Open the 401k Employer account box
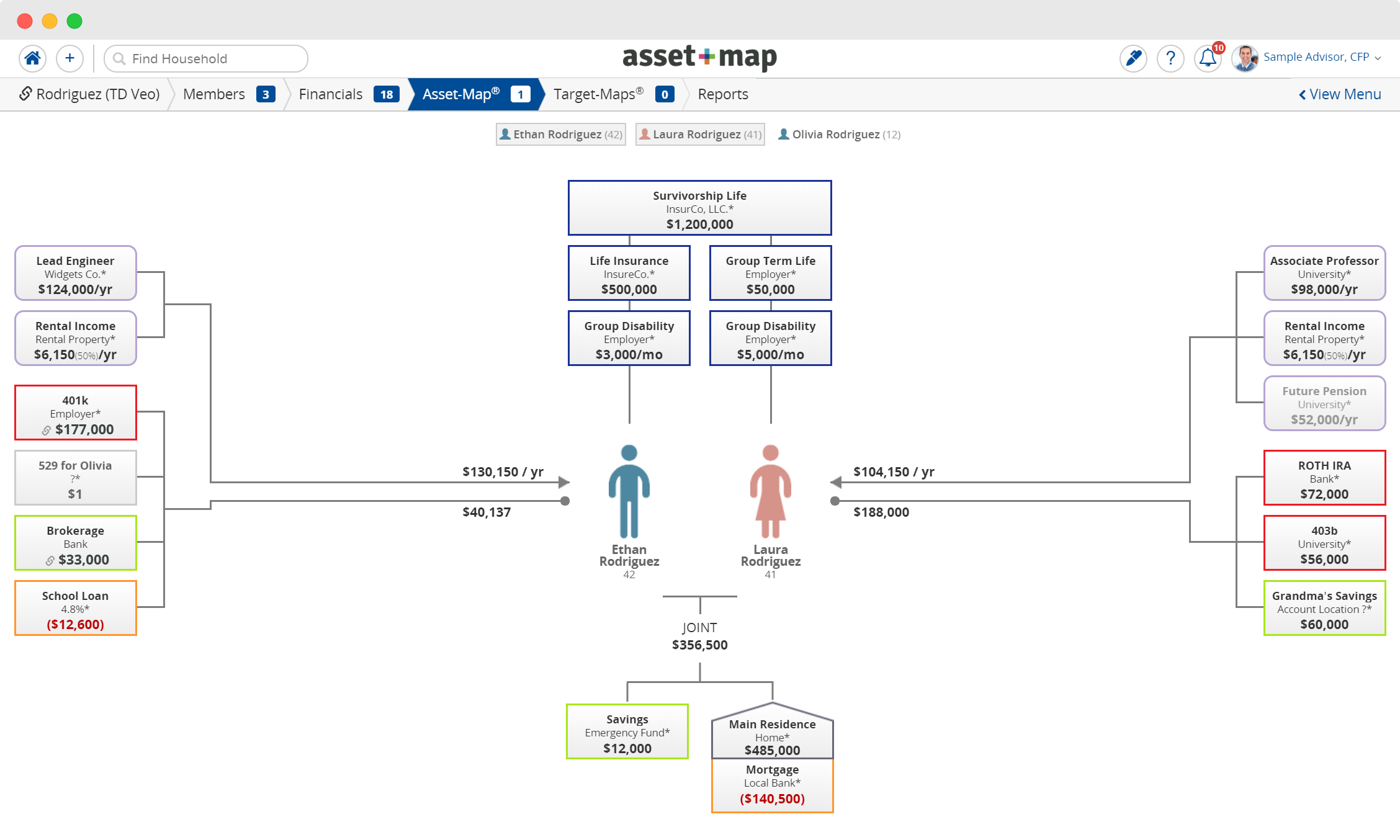 coord(76,413)
